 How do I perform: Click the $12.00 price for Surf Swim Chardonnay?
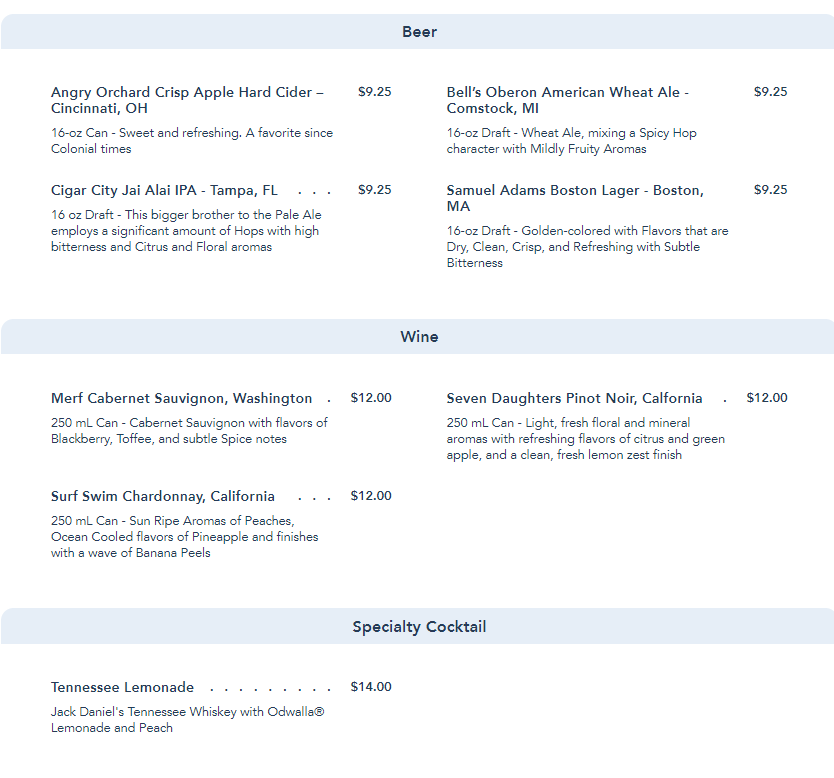click(x=371, y=496)
